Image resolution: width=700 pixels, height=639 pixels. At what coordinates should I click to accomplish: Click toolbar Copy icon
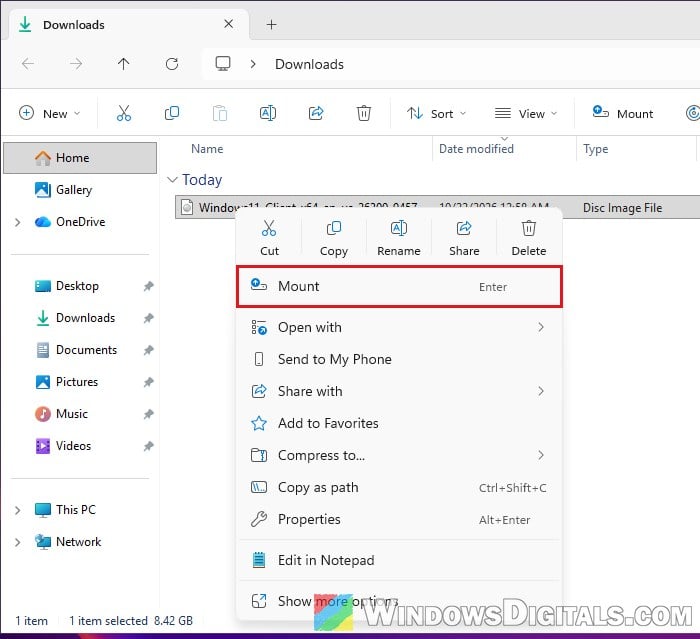coord(172,113)
